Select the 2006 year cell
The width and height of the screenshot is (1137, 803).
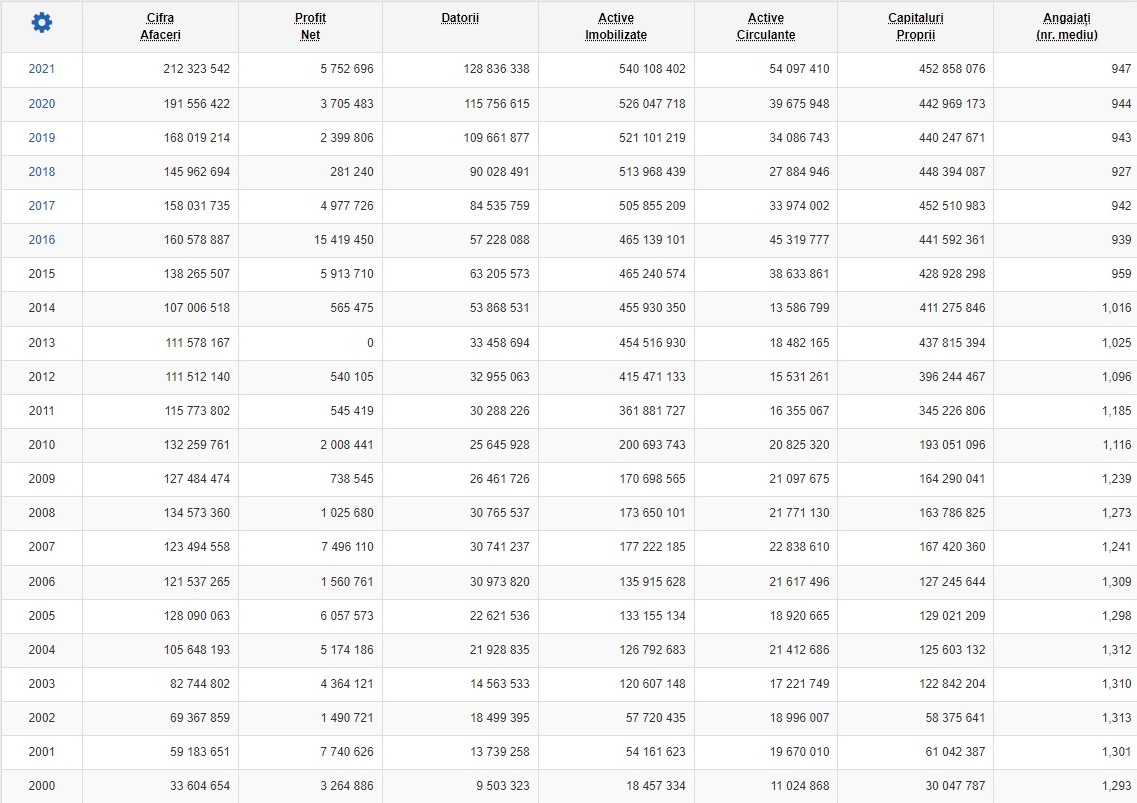[41, 582]
